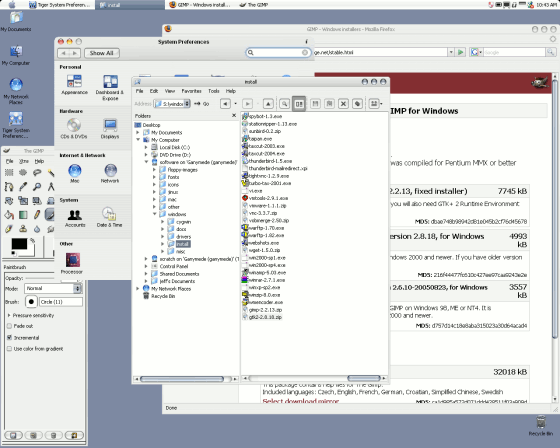Open Date & Time preferences pane
560x448 pixels.
pyautogui.click(x=109, y=217)
